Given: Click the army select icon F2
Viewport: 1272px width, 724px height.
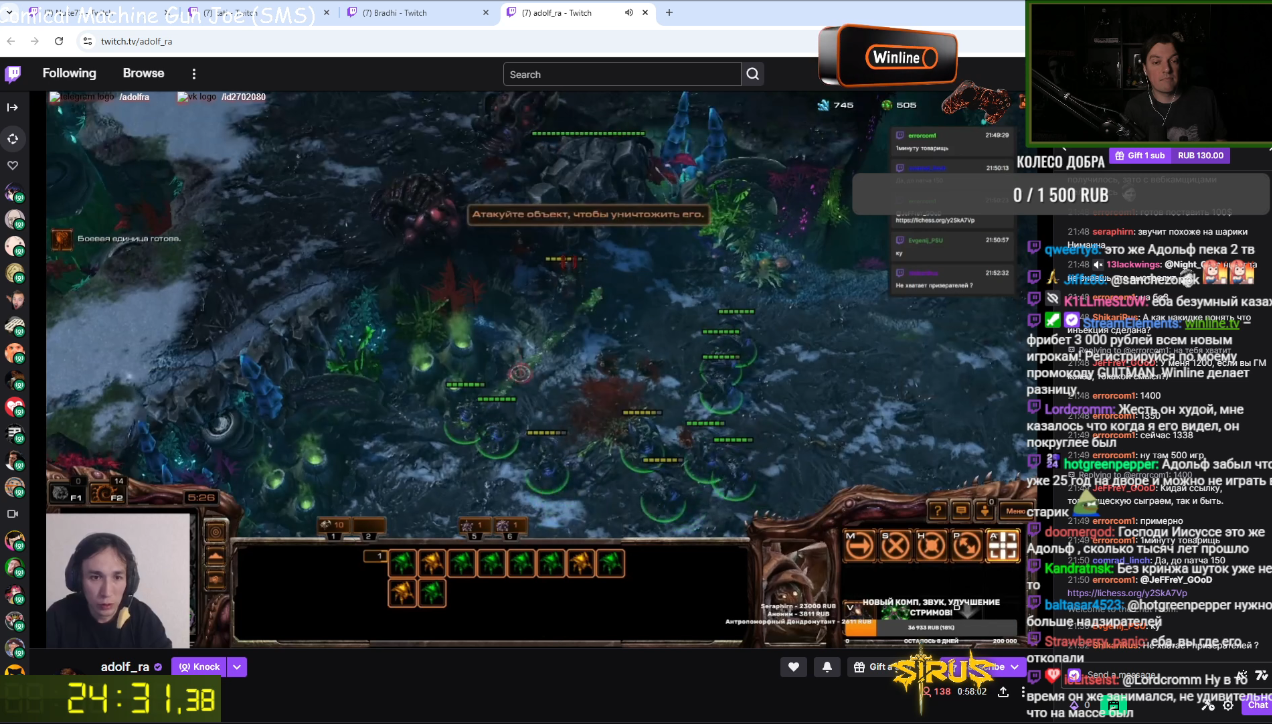Looking at the screenshot, I should point(107,492).
